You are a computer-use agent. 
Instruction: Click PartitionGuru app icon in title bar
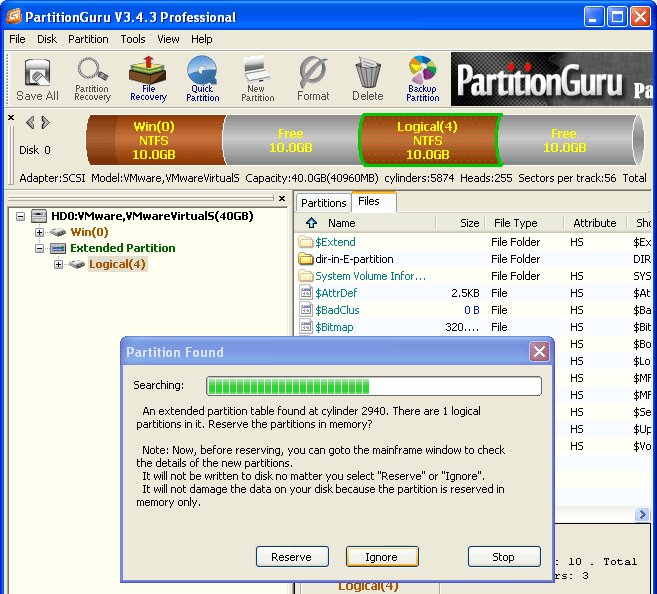pyautogui.click(x=14, y=16)
